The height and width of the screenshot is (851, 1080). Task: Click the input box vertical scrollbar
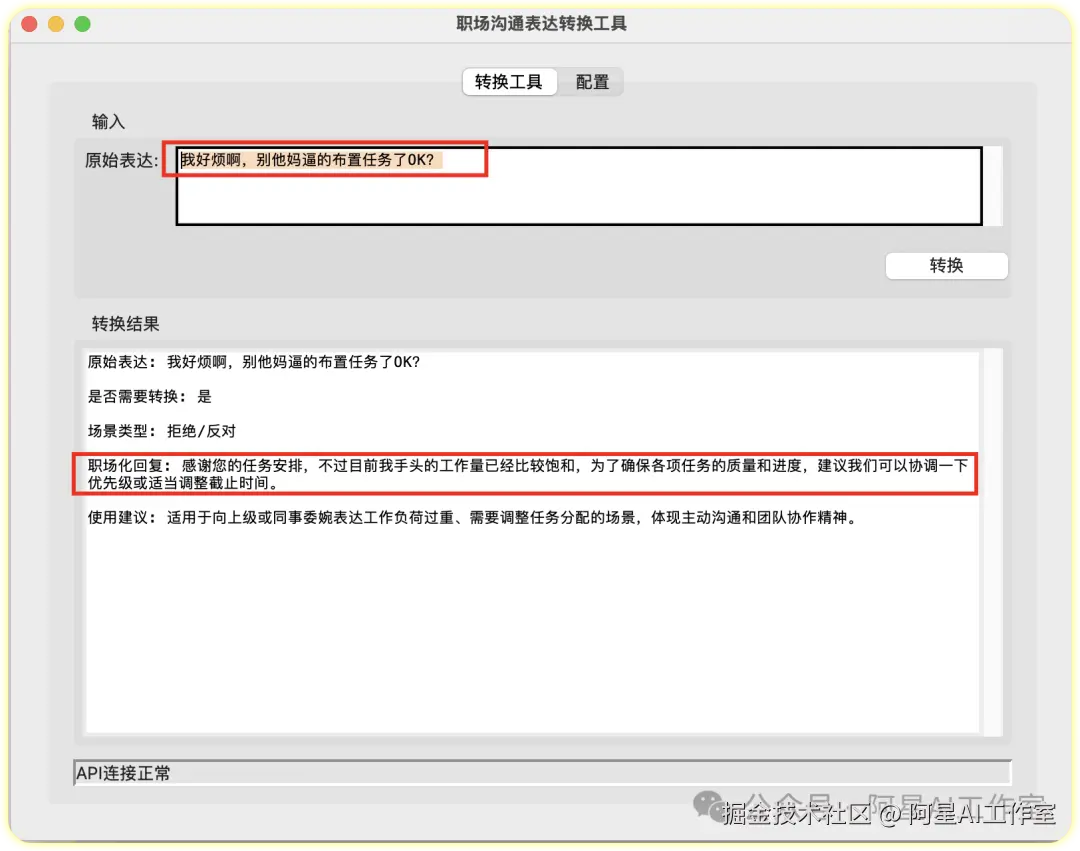click(x=993, y=186)
